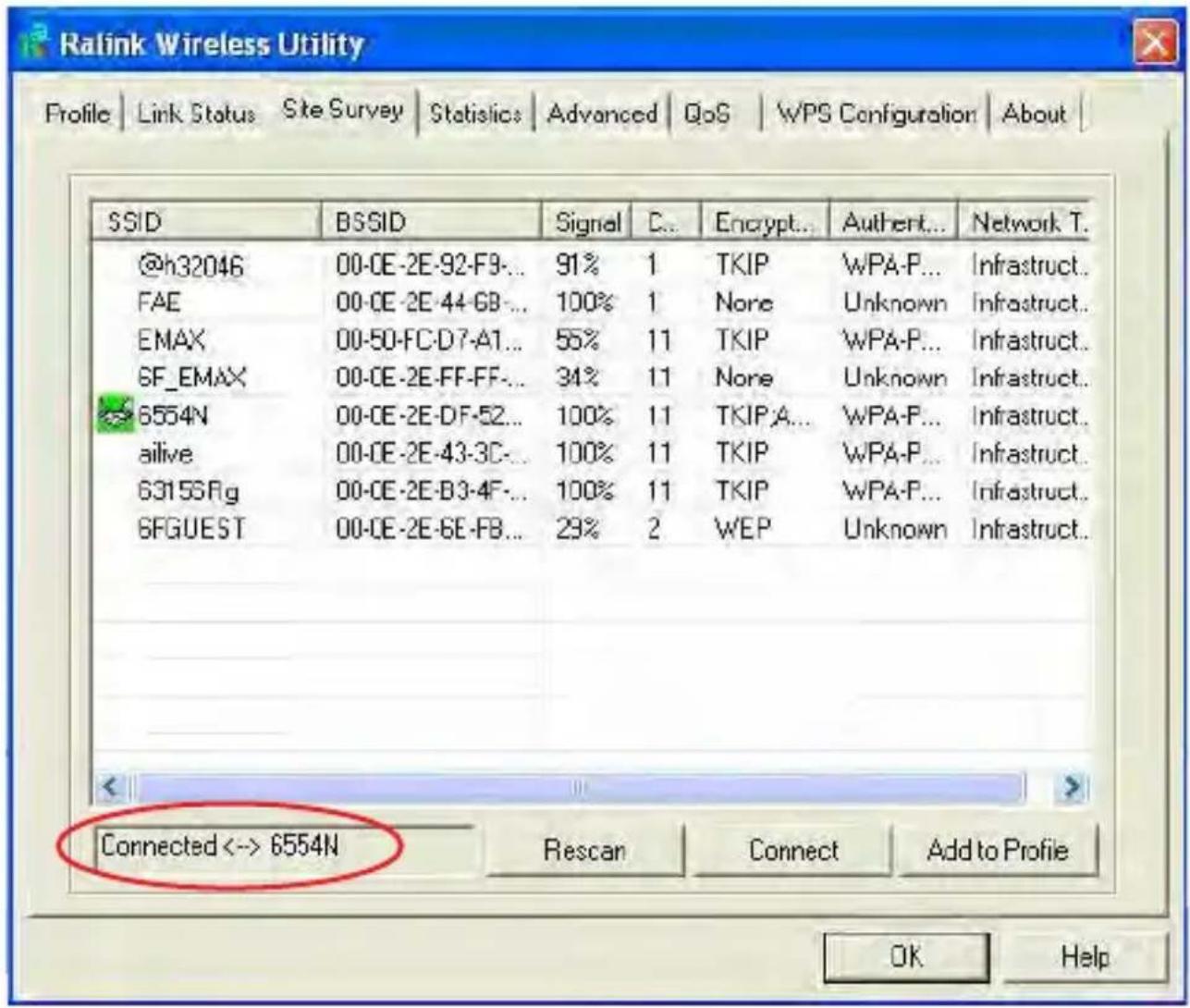Viewport: 1190px width, 1008px height.
Task: Open Help for the utility
Action: [1086, 956]
